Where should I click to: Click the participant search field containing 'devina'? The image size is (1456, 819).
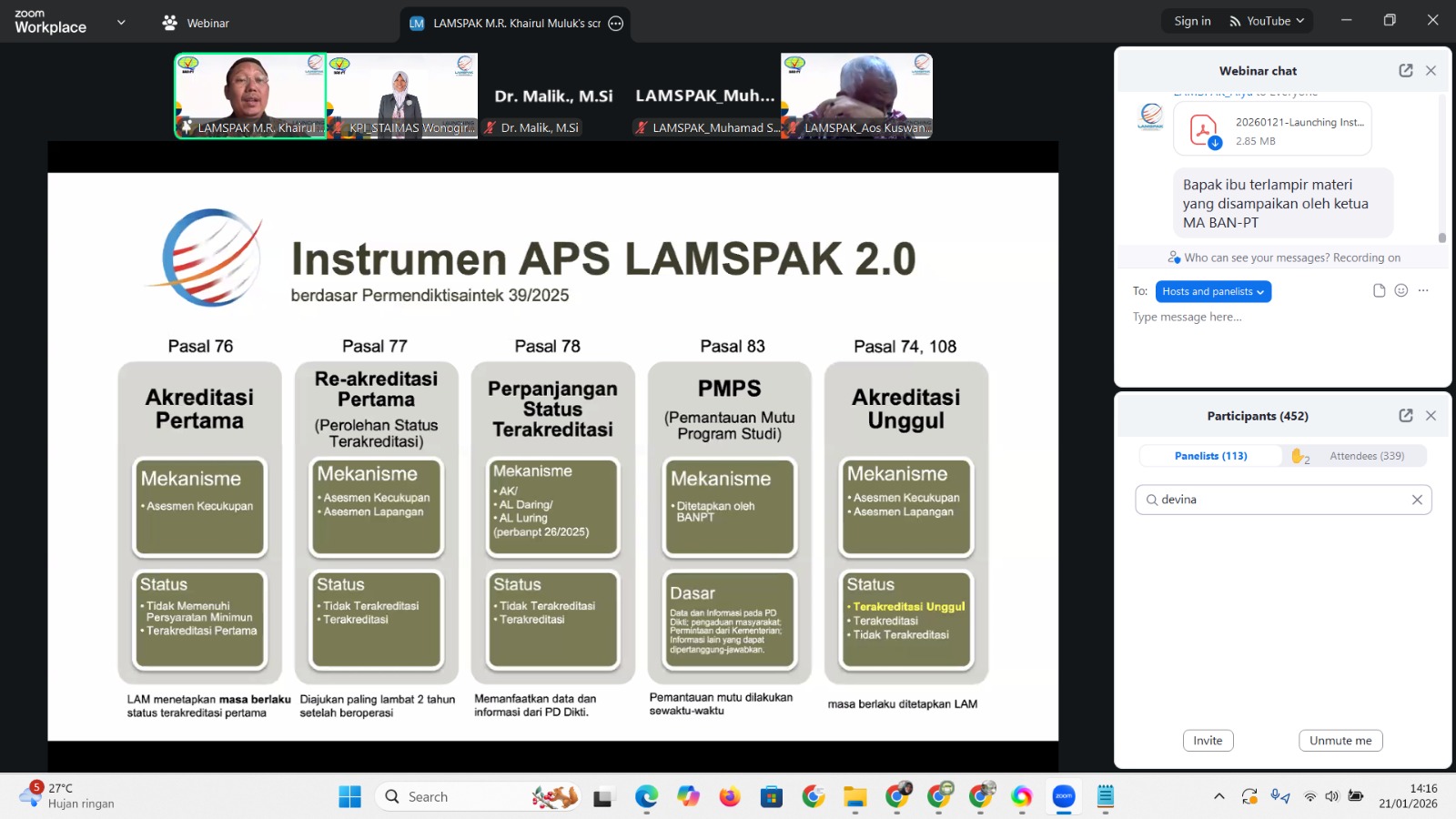(1283, 500)
